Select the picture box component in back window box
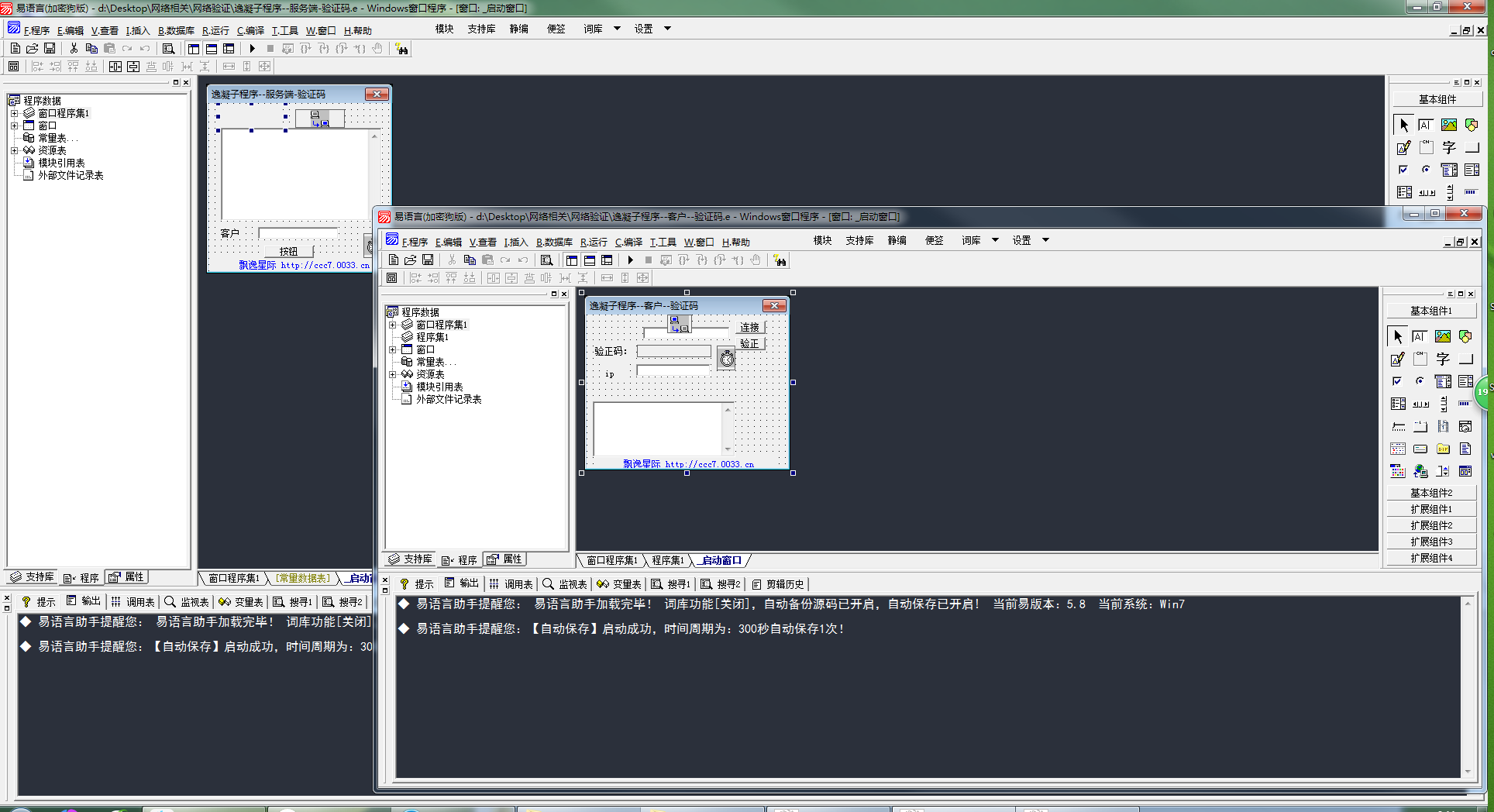 click(x=1448, y=125)
